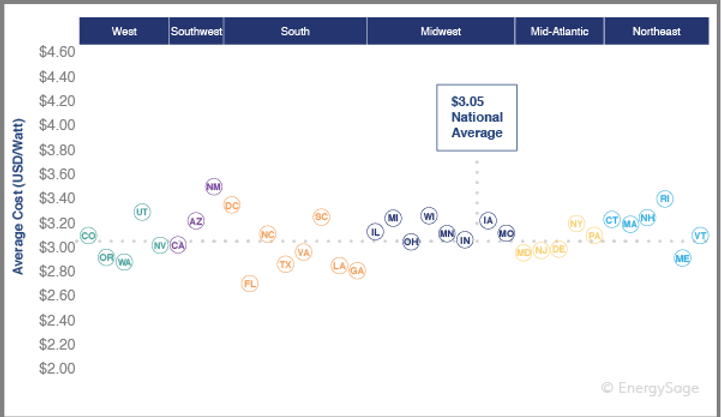721x417 pixels.
Task: Select the ME data point marker
Action: click(x=682, y=258)
